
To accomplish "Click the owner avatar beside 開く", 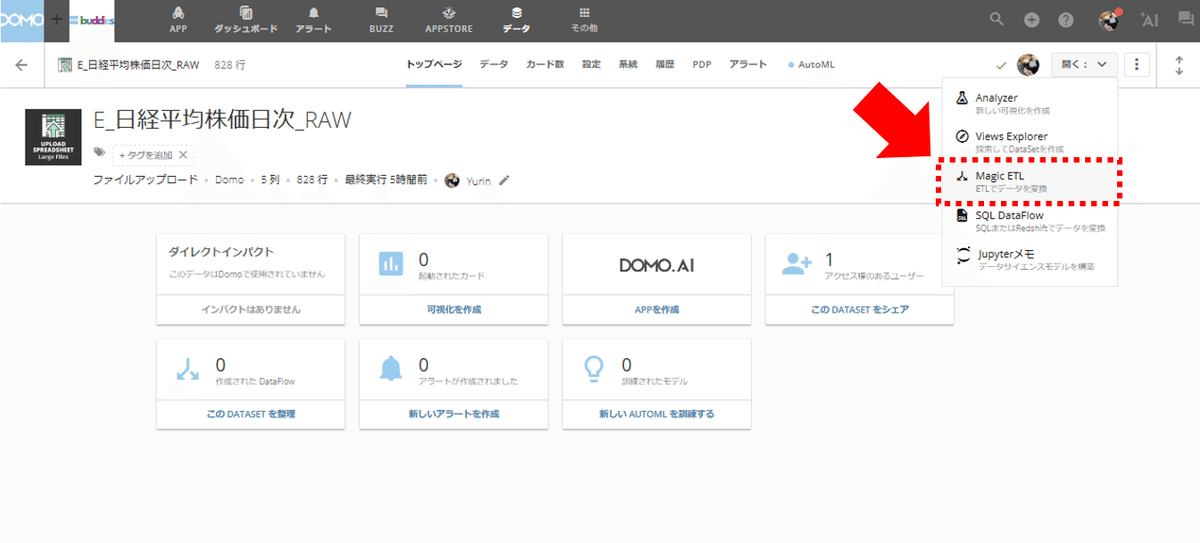I will tap(1028, 65).
